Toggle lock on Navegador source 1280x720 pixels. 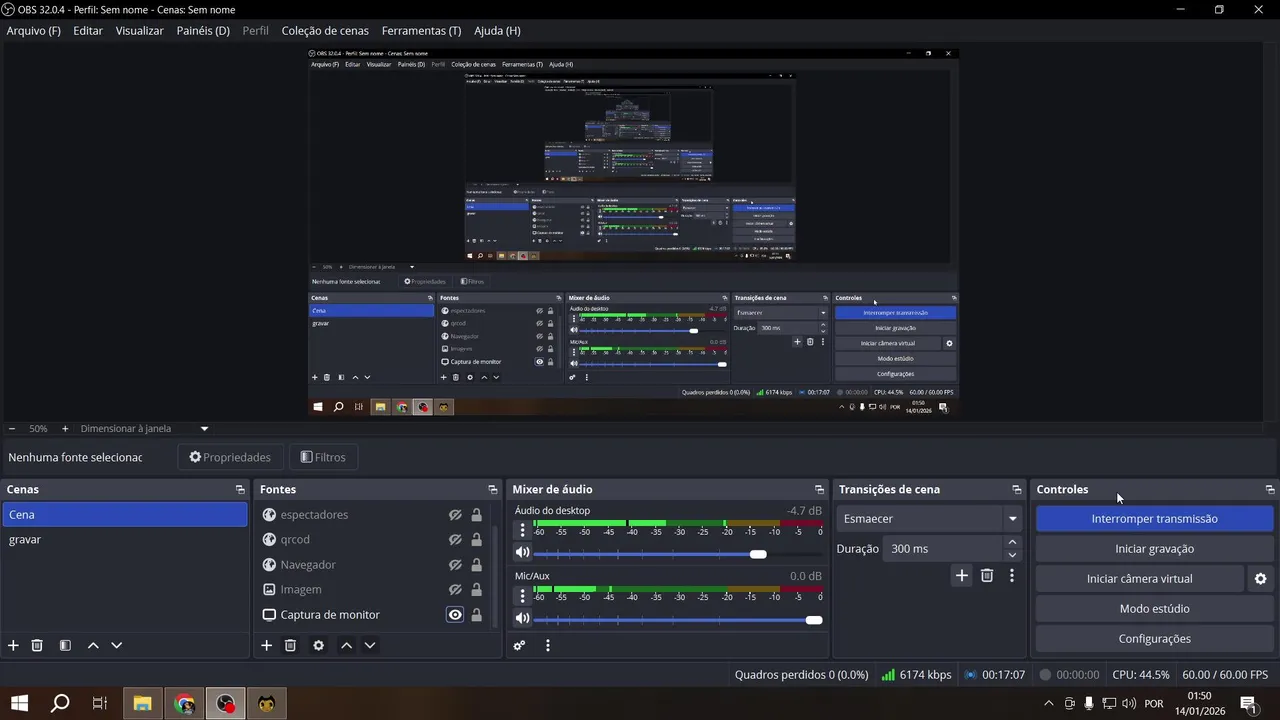tap(476, 564)
